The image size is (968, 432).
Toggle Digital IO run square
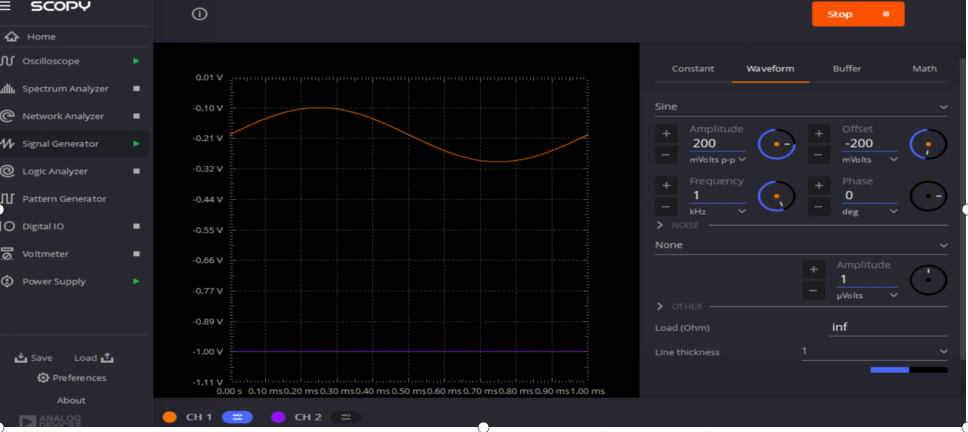pyautogui.click(x=136, y=226)
